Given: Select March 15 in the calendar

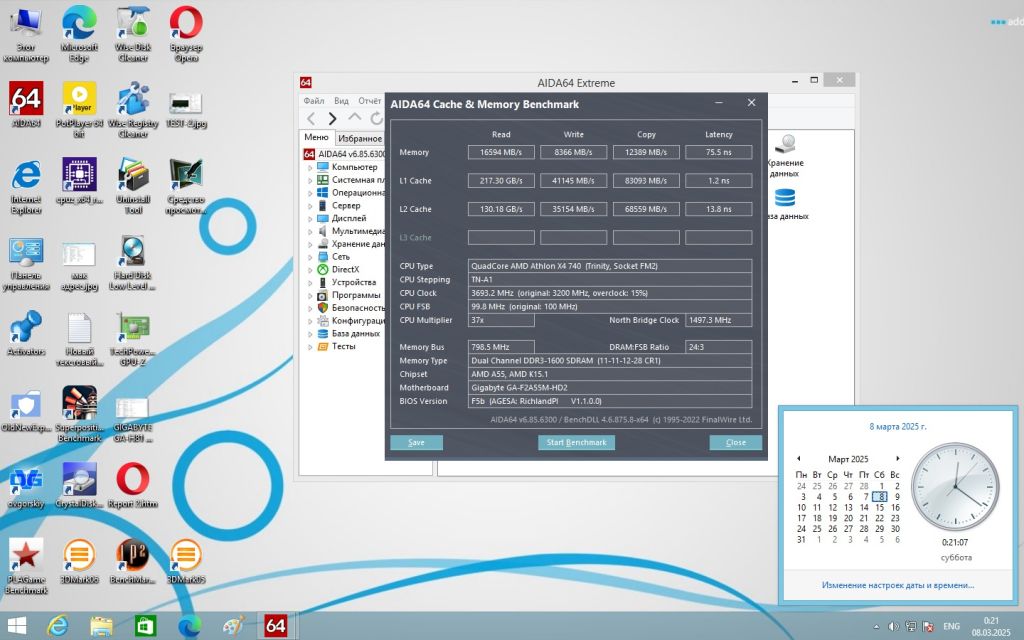Looking at the screenshot, I should [880, 507].
